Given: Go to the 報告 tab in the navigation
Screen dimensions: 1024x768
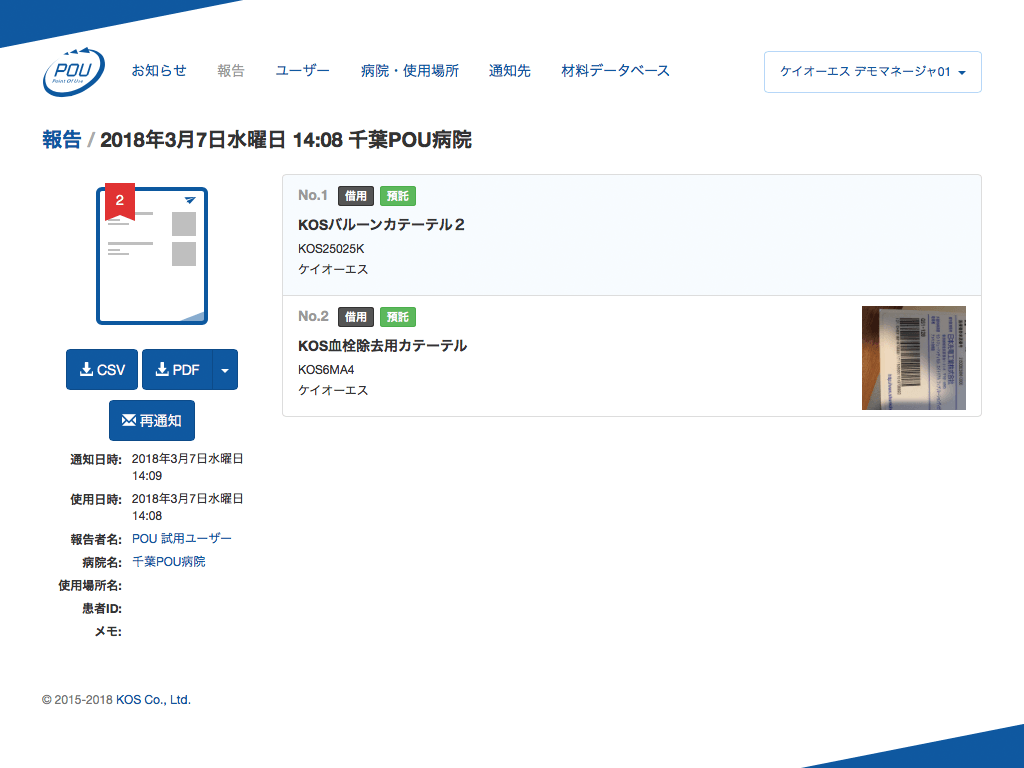Looking at the screenshot, I should 231,71.
